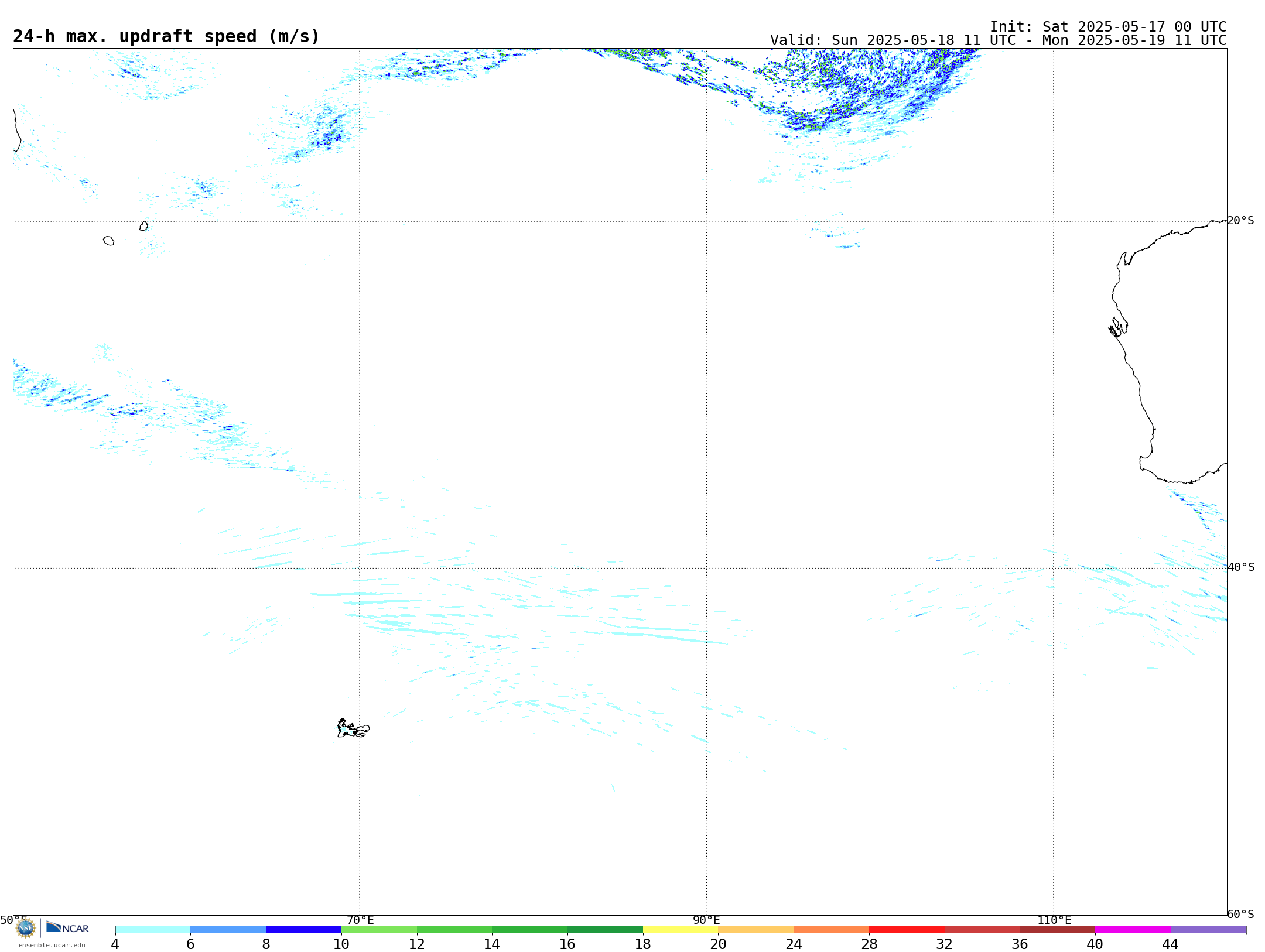The image size is (1265, 952).
Task: Click the plot title "24-h max. updraft speed (m/s)"
Action: tap(166, 37)
